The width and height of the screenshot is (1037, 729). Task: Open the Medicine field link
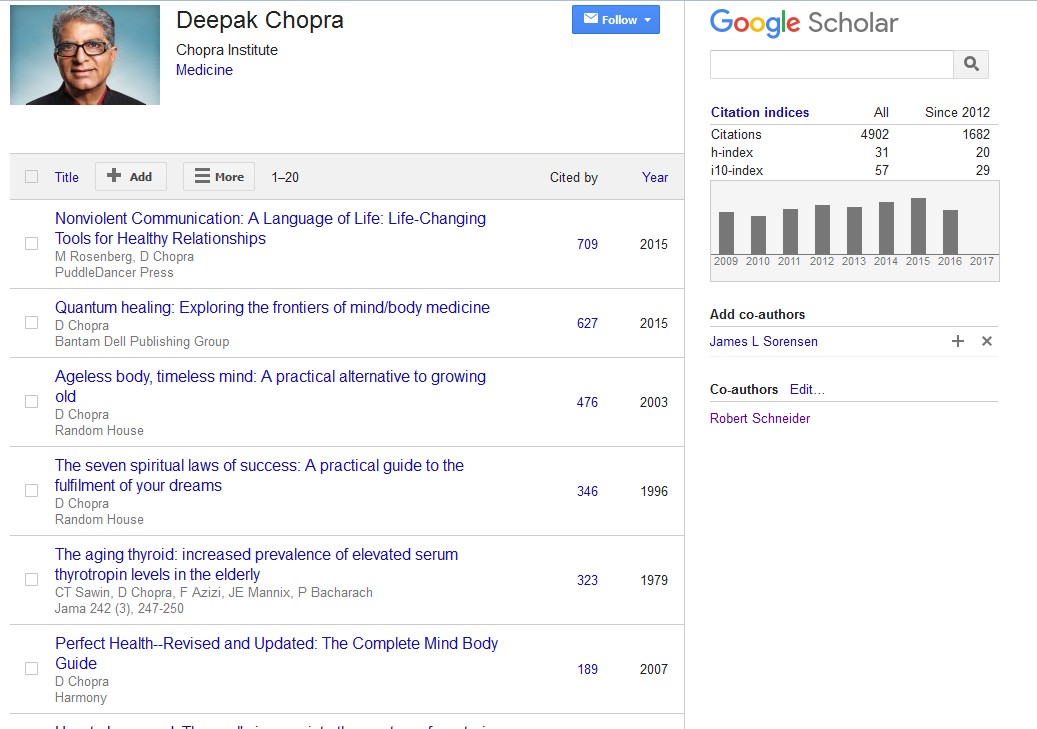pos(204,70)
